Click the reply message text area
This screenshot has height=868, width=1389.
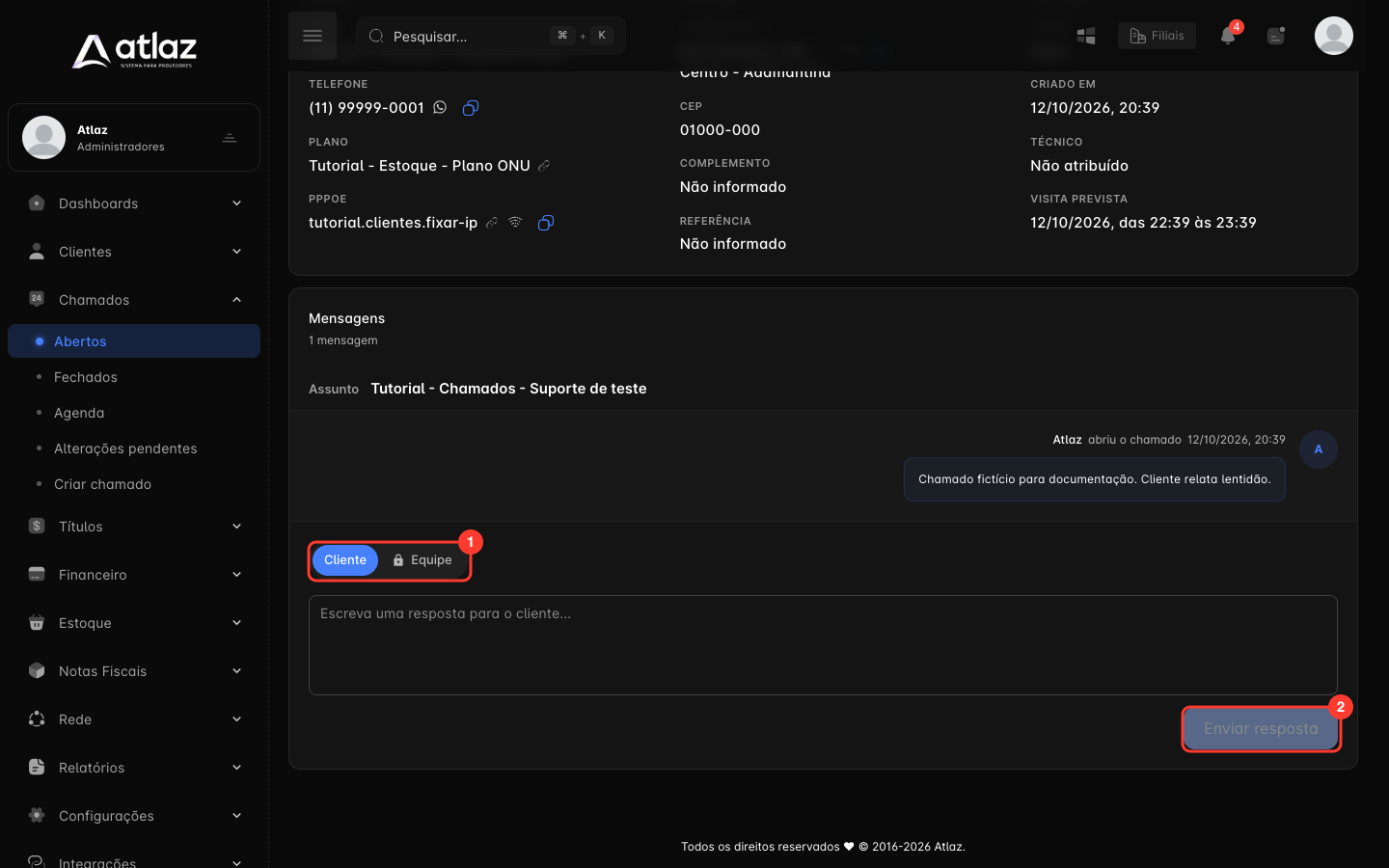[823, 645]
